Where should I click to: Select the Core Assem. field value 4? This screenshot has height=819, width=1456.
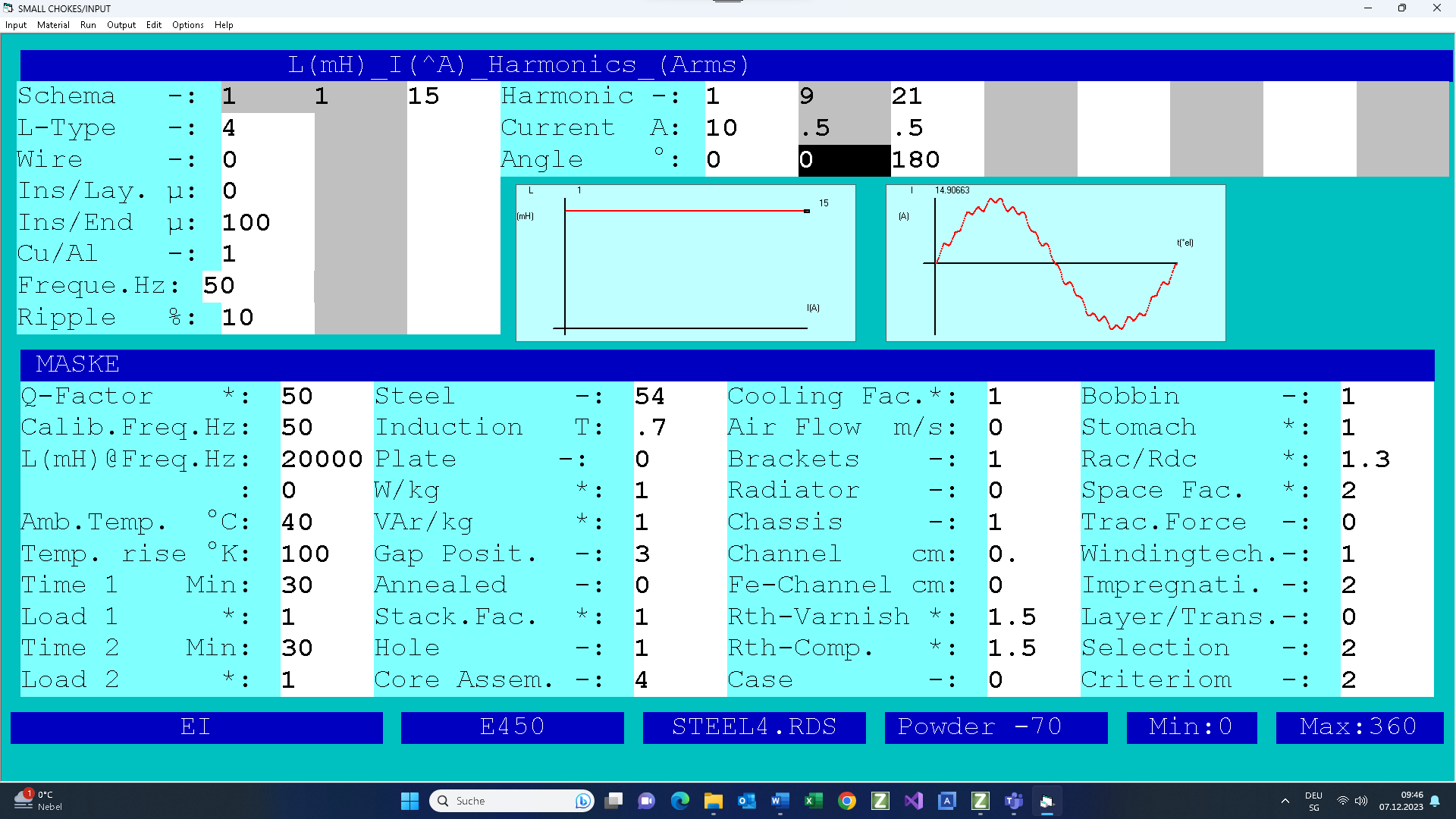[680, 680]
